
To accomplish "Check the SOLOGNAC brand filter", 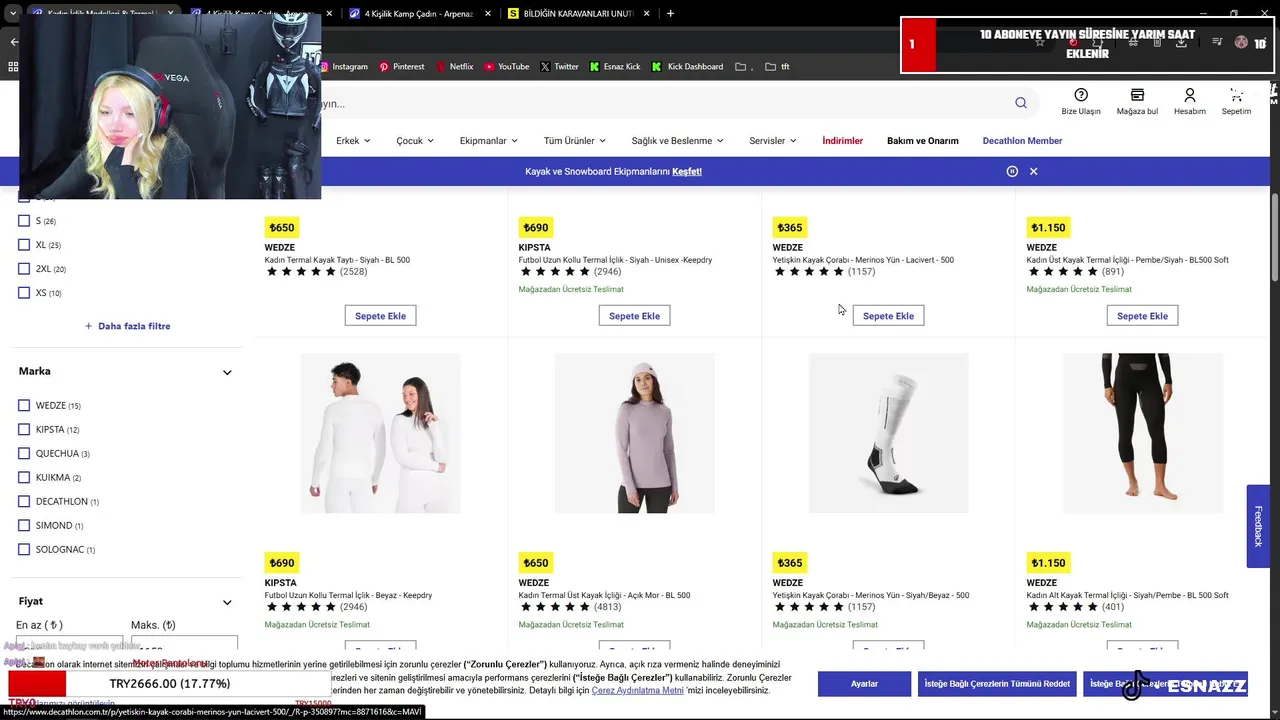I will pyautogui.click(x=24, y=549).
